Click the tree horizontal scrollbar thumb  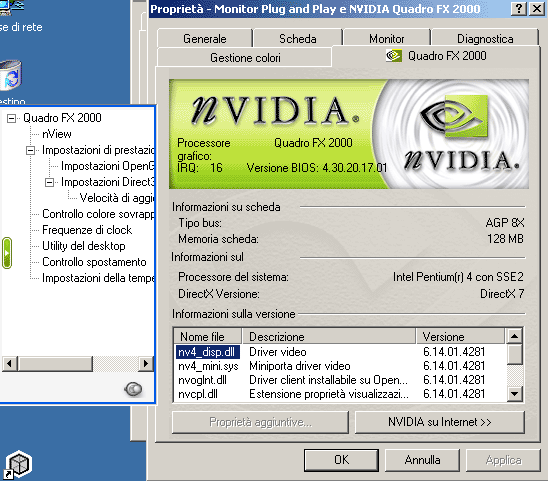tap(56, 364)
